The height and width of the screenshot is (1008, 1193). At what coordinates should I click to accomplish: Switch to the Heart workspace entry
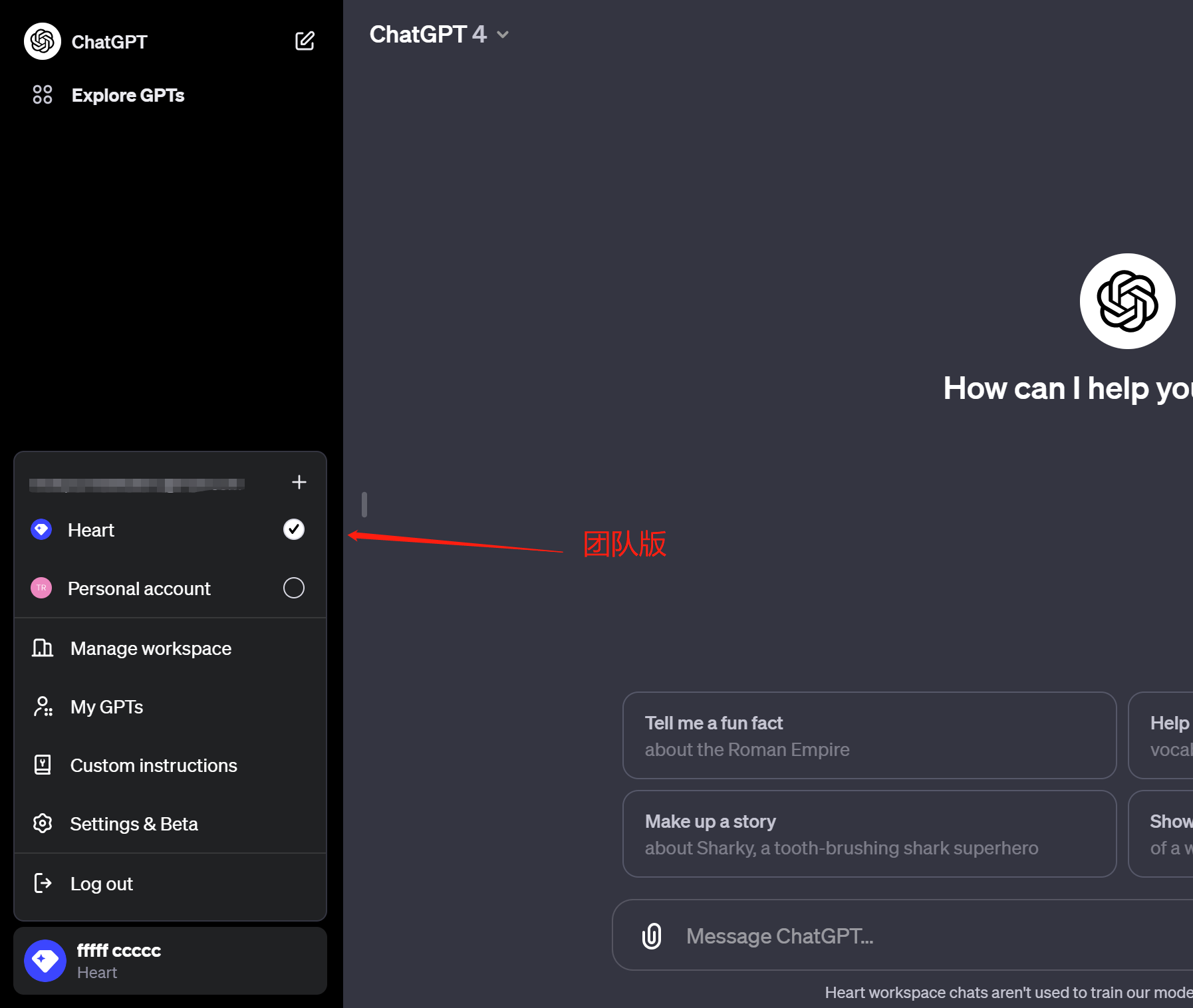point(170,529)
